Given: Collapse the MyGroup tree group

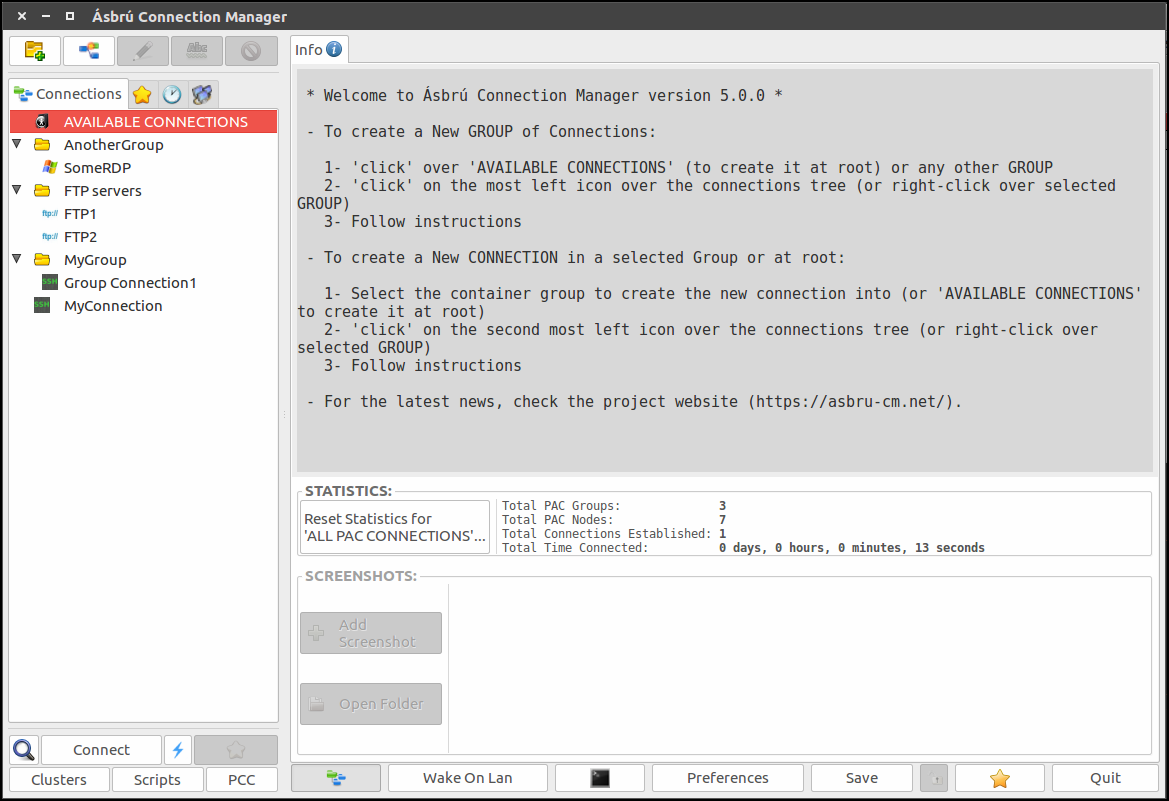Looking at the screenshot, I should [x=17, y=259].
